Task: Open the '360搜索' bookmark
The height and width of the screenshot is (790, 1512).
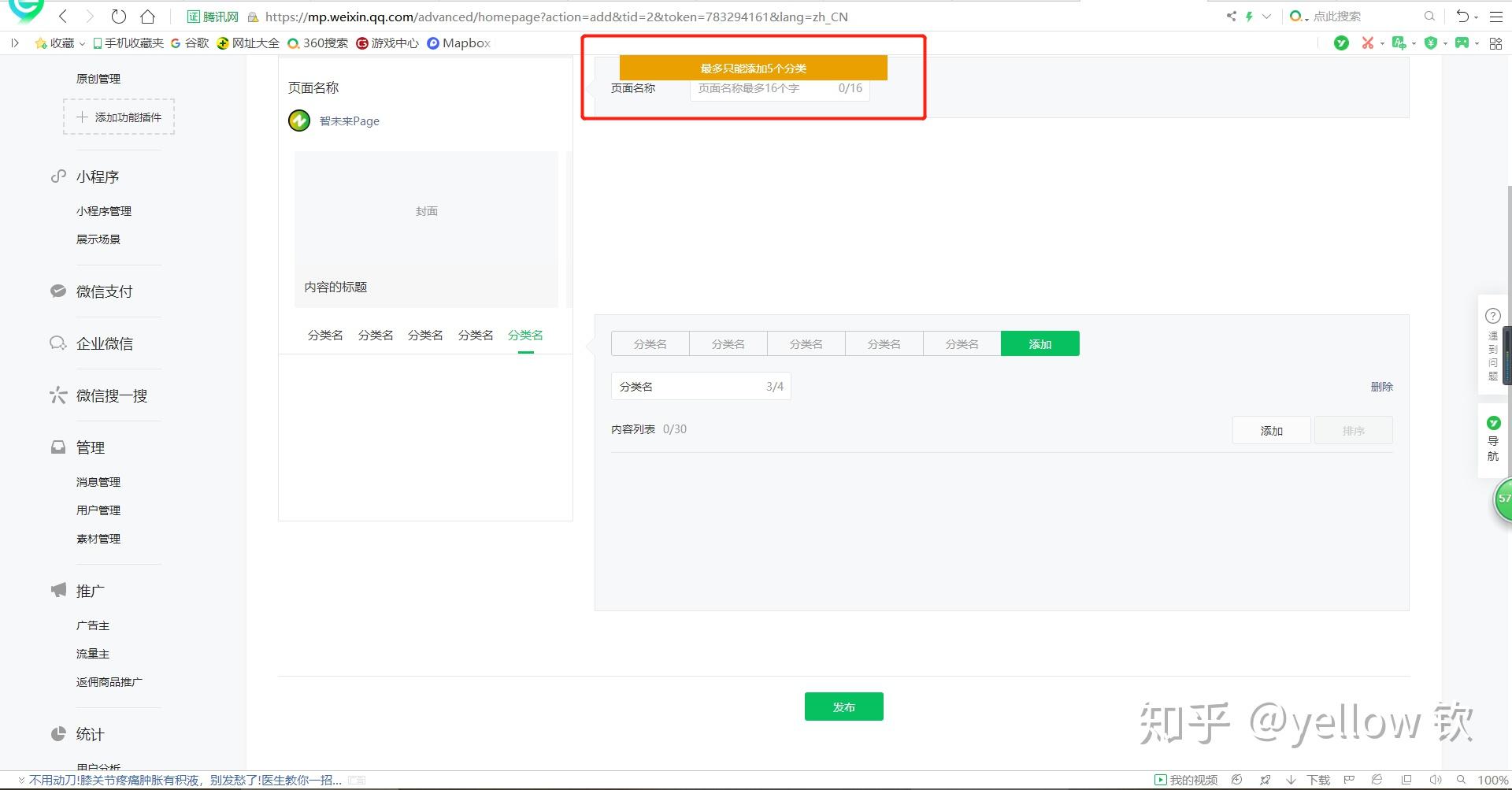Action: (317, 43)
